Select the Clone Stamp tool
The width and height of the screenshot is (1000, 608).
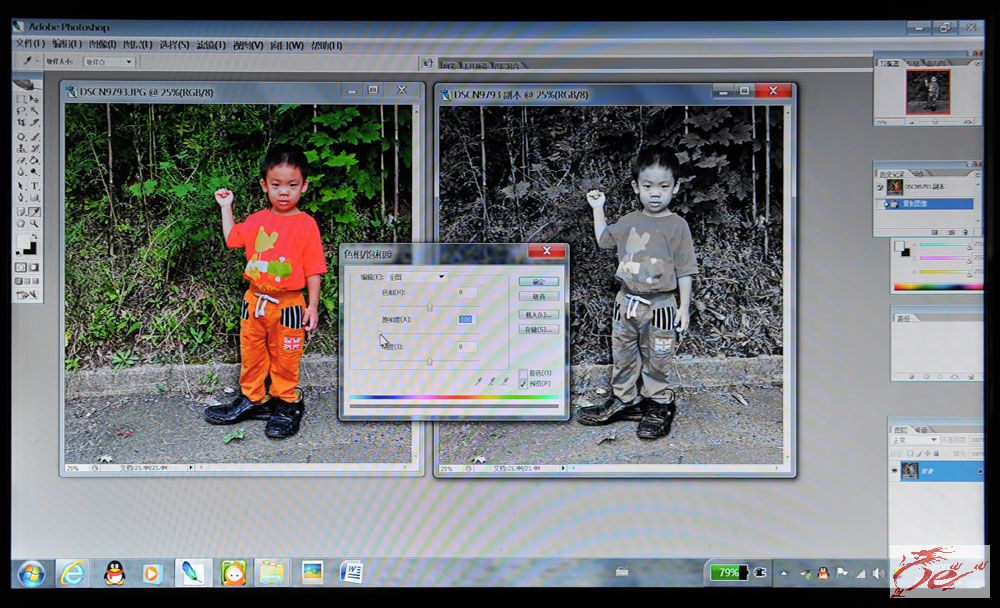click(21, 148)
